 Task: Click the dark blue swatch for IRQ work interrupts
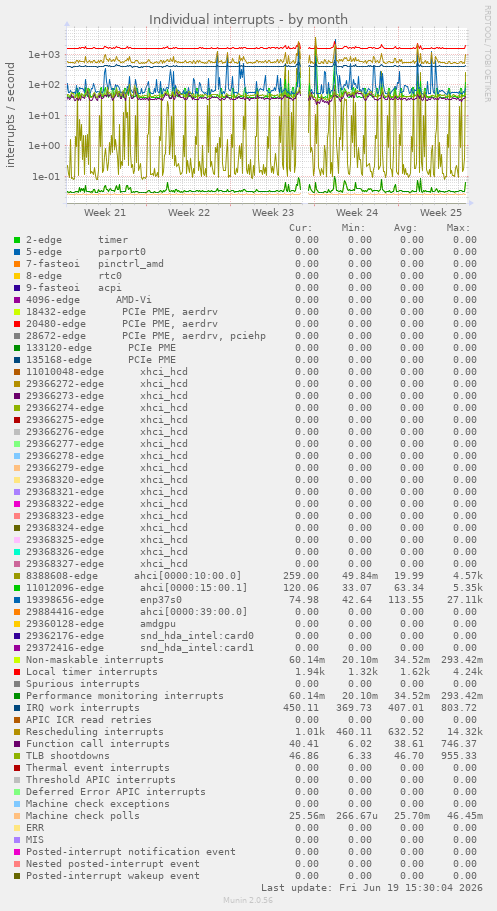click(x=17, y=708)
